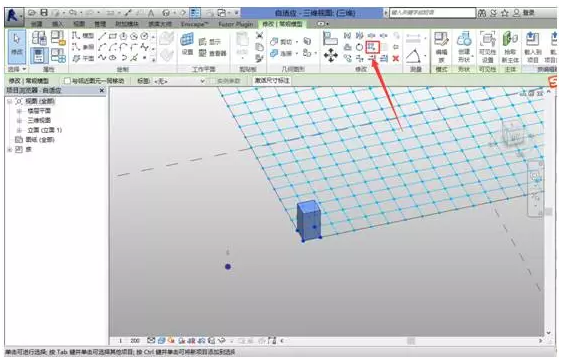Expand the Families (族) tree node
Image resolution: width=562 pixels, height=360 pixels.
pos(10,150)
